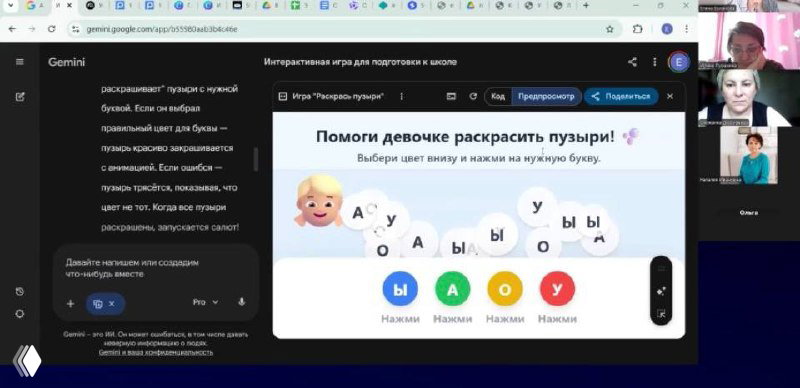The height and width of the screenshot is (388, 800).
Task: Reload the game preview
Action: click(x=473, y=96)
